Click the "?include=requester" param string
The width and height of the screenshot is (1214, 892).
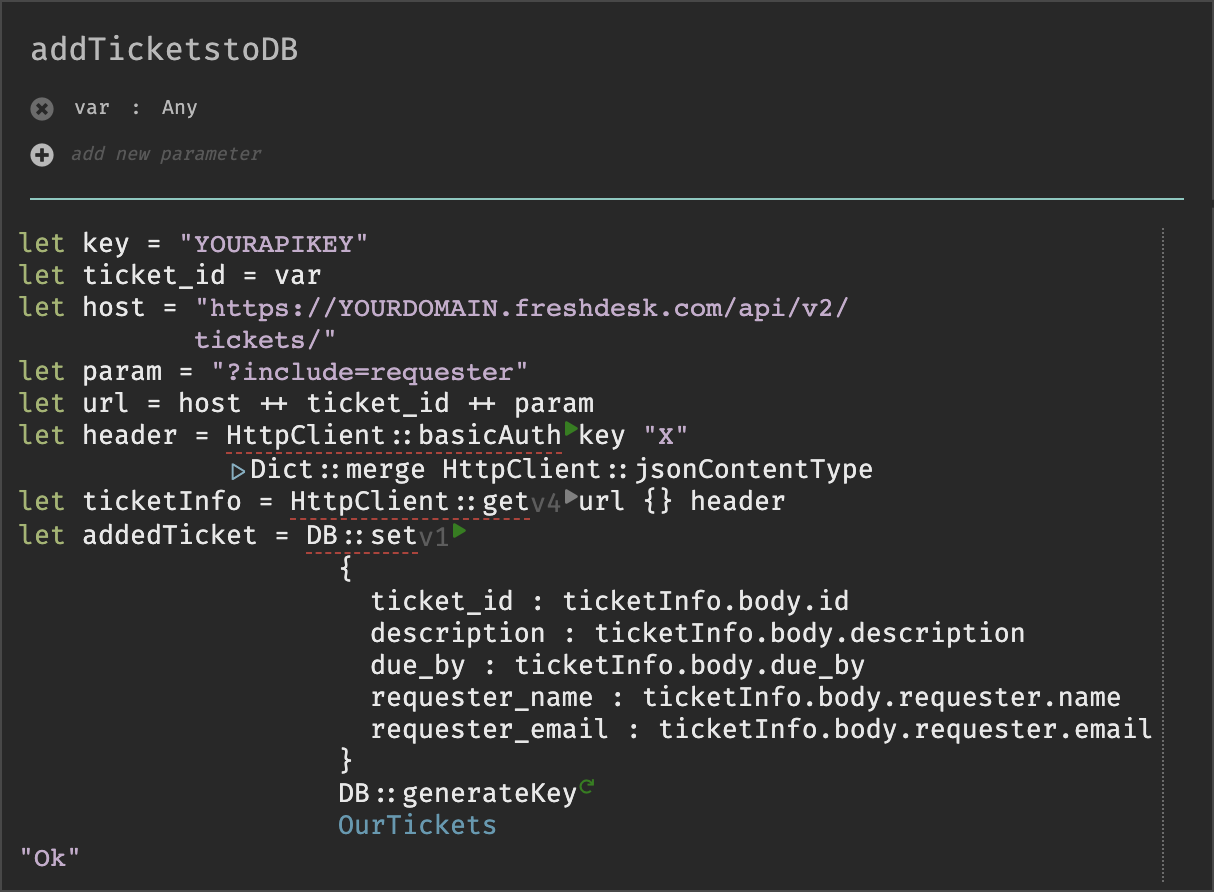click(x=369, y=372)
